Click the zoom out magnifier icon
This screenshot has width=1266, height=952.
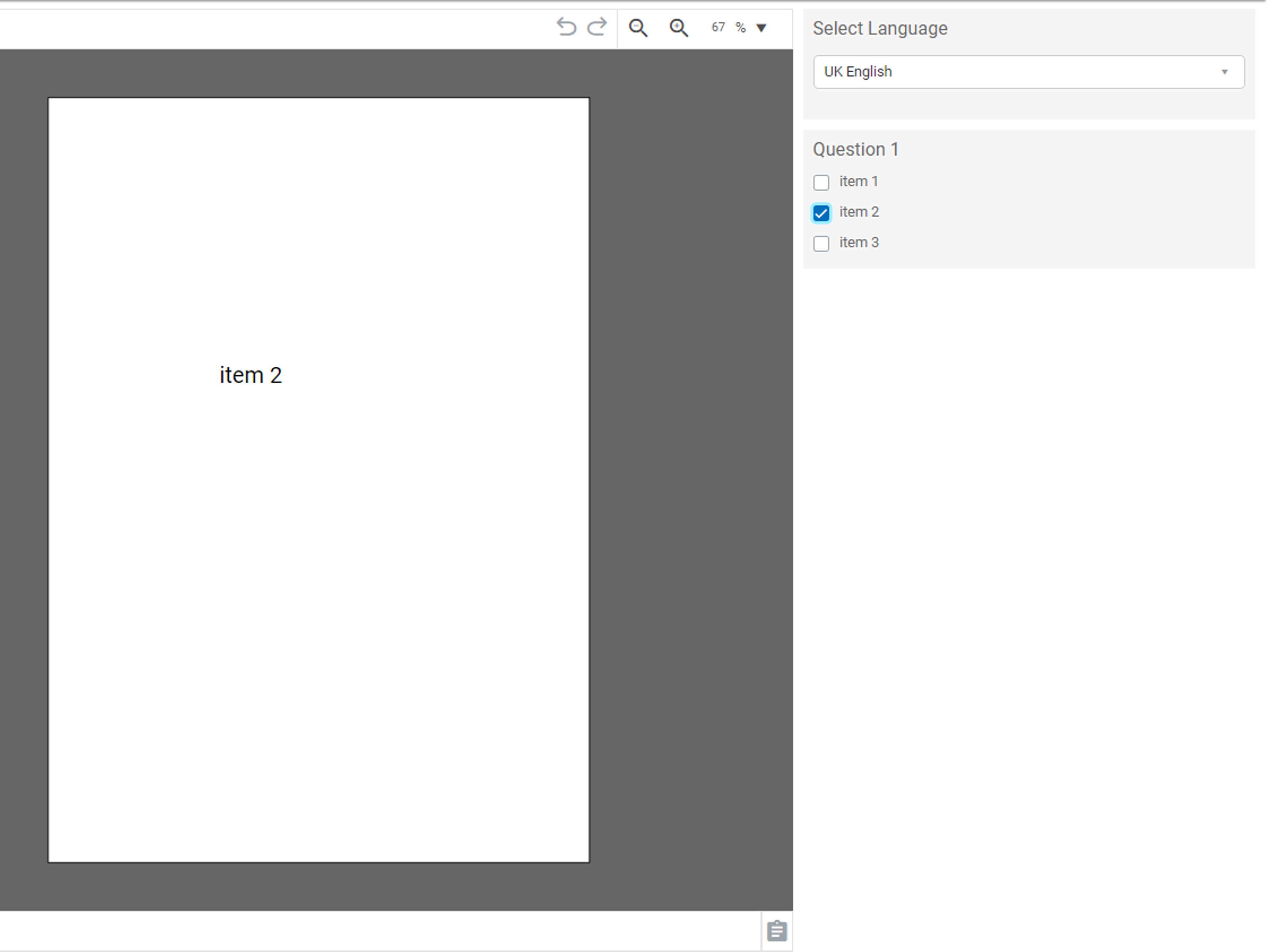pos(638,27)
